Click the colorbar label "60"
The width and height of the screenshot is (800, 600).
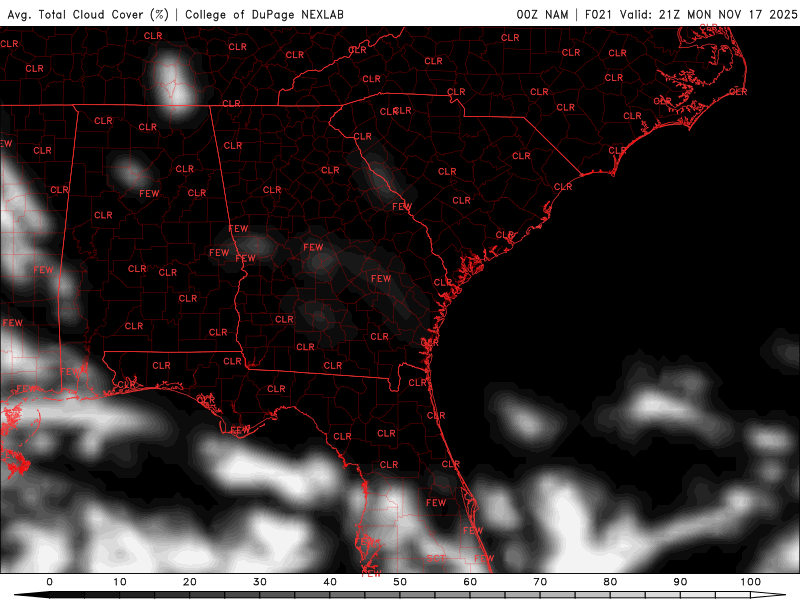pyautogui.click(x=470, y=582)
